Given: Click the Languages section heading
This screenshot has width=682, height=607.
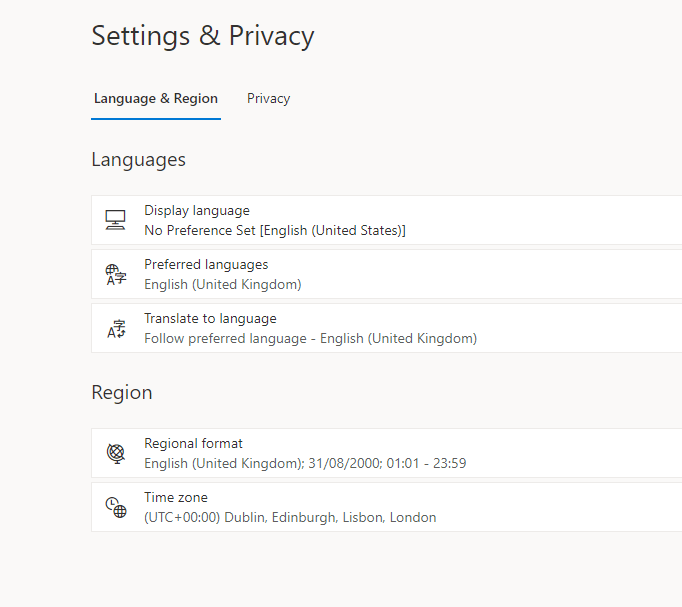Looking at the screenshot, I should [x=138, y=160].
